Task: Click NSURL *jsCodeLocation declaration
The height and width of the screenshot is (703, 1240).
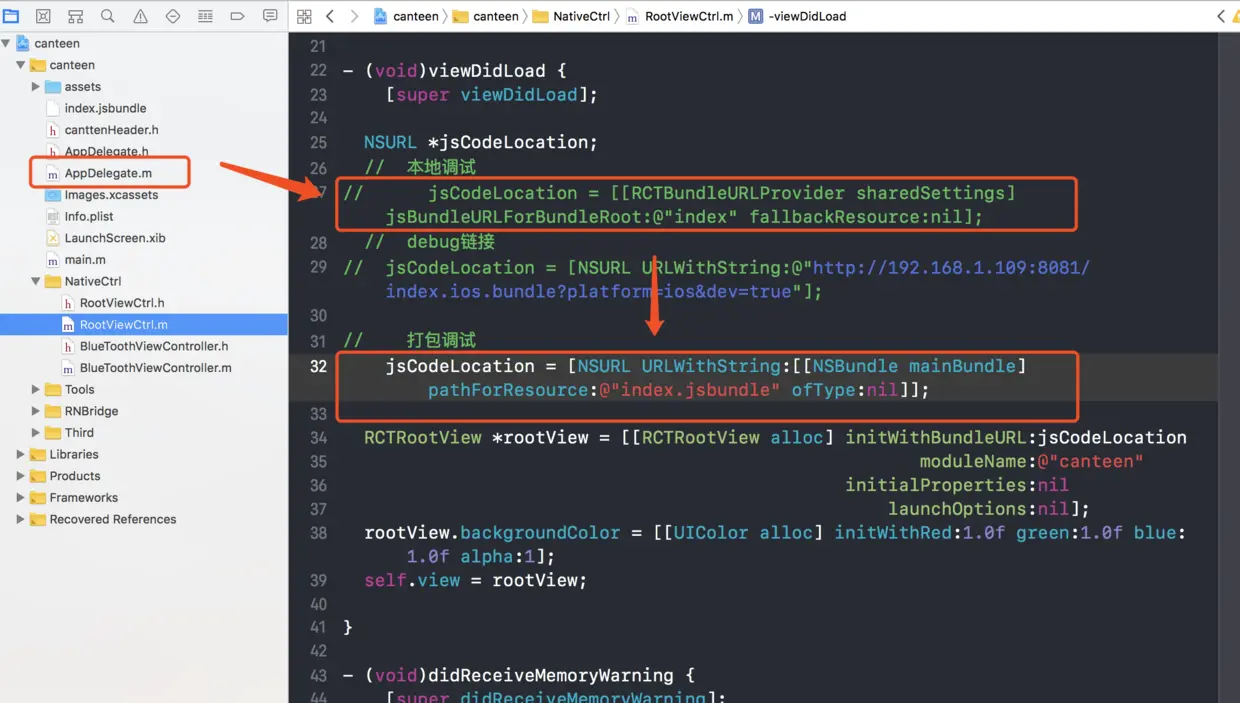Action: [480, 142]
